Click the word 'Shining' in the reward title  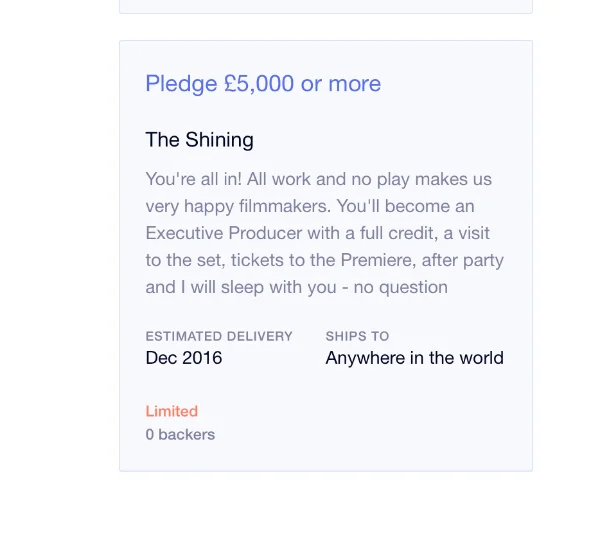(x=219, y=140)
